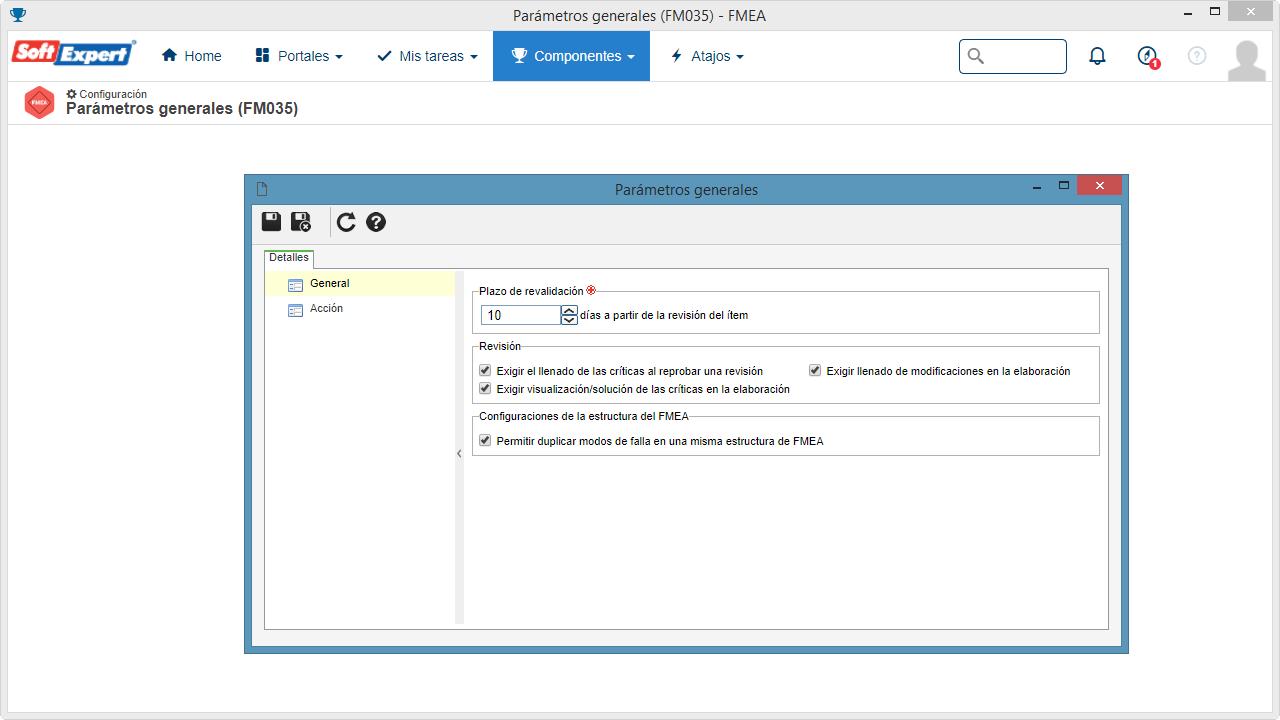Click the Refresh circular arrow icon
This screenshot has width=1280, height=720.
[346, 222]
